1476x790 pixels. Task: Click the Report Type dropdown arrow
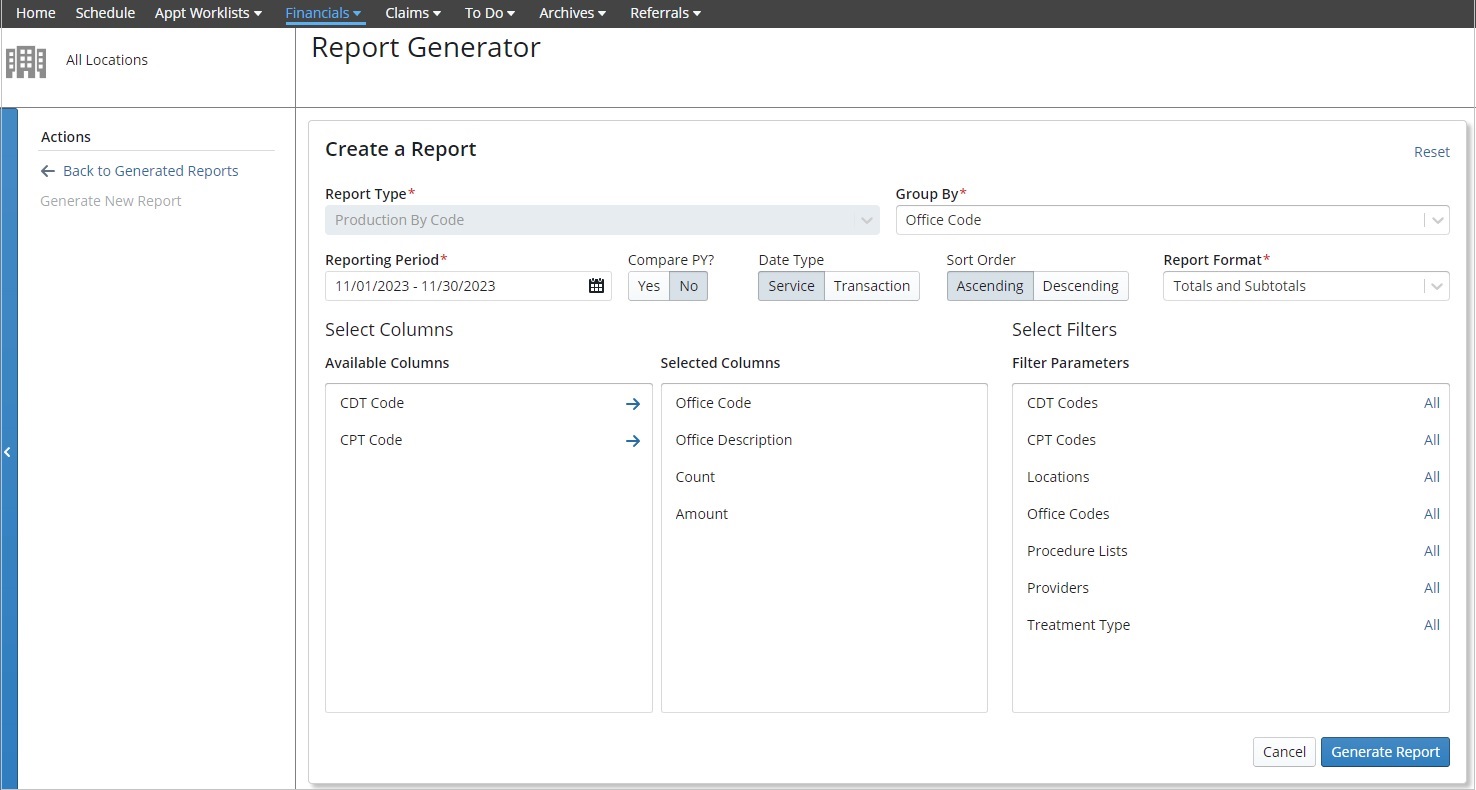pos(866,220)
